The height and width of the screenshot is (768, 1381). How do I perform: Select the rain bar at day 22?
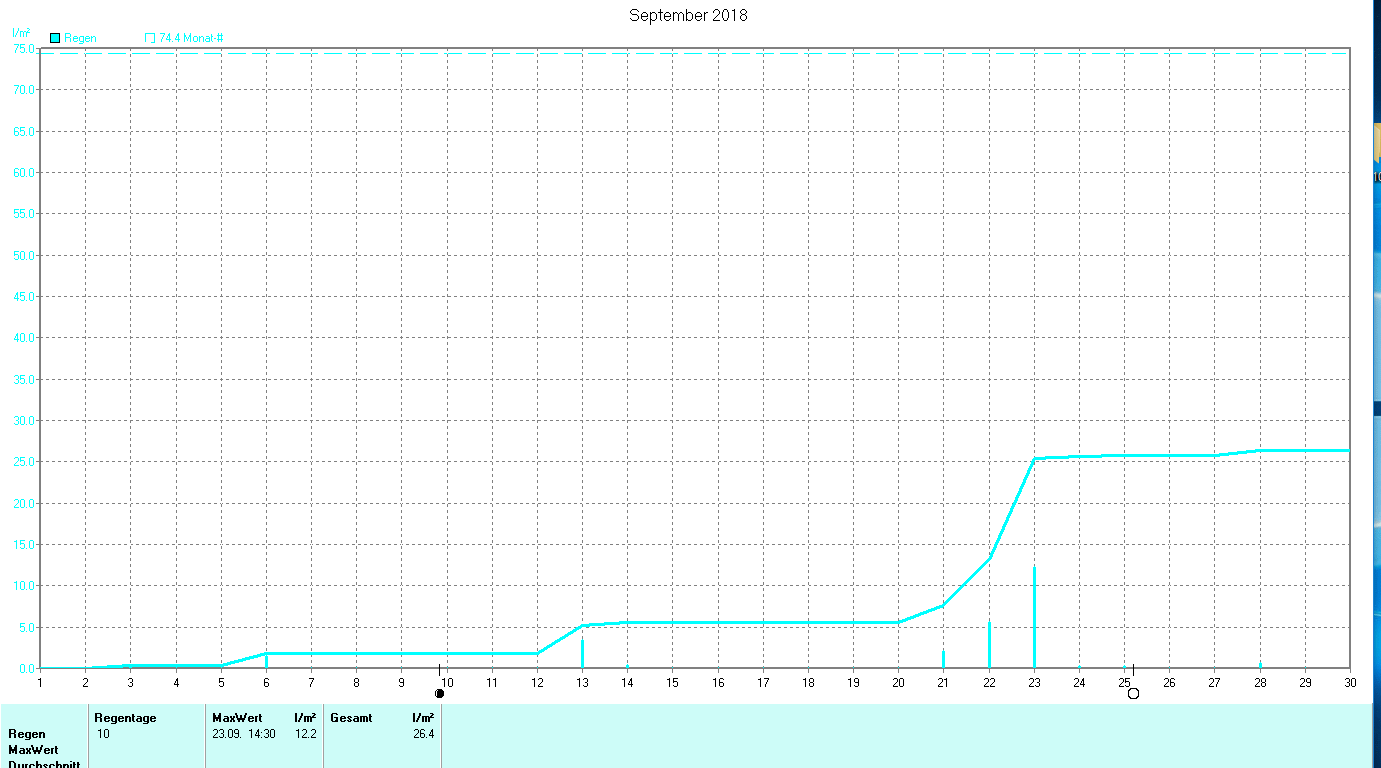point(989,645)
